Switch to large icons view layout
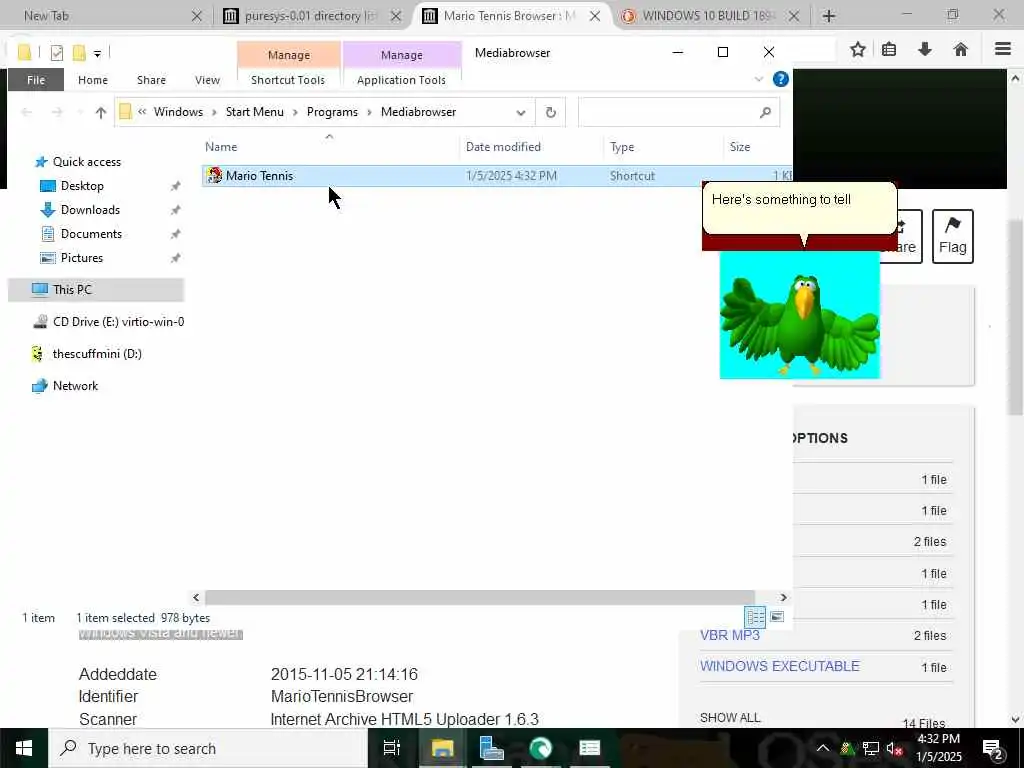 pyautogui.click(x=777, y=616)
